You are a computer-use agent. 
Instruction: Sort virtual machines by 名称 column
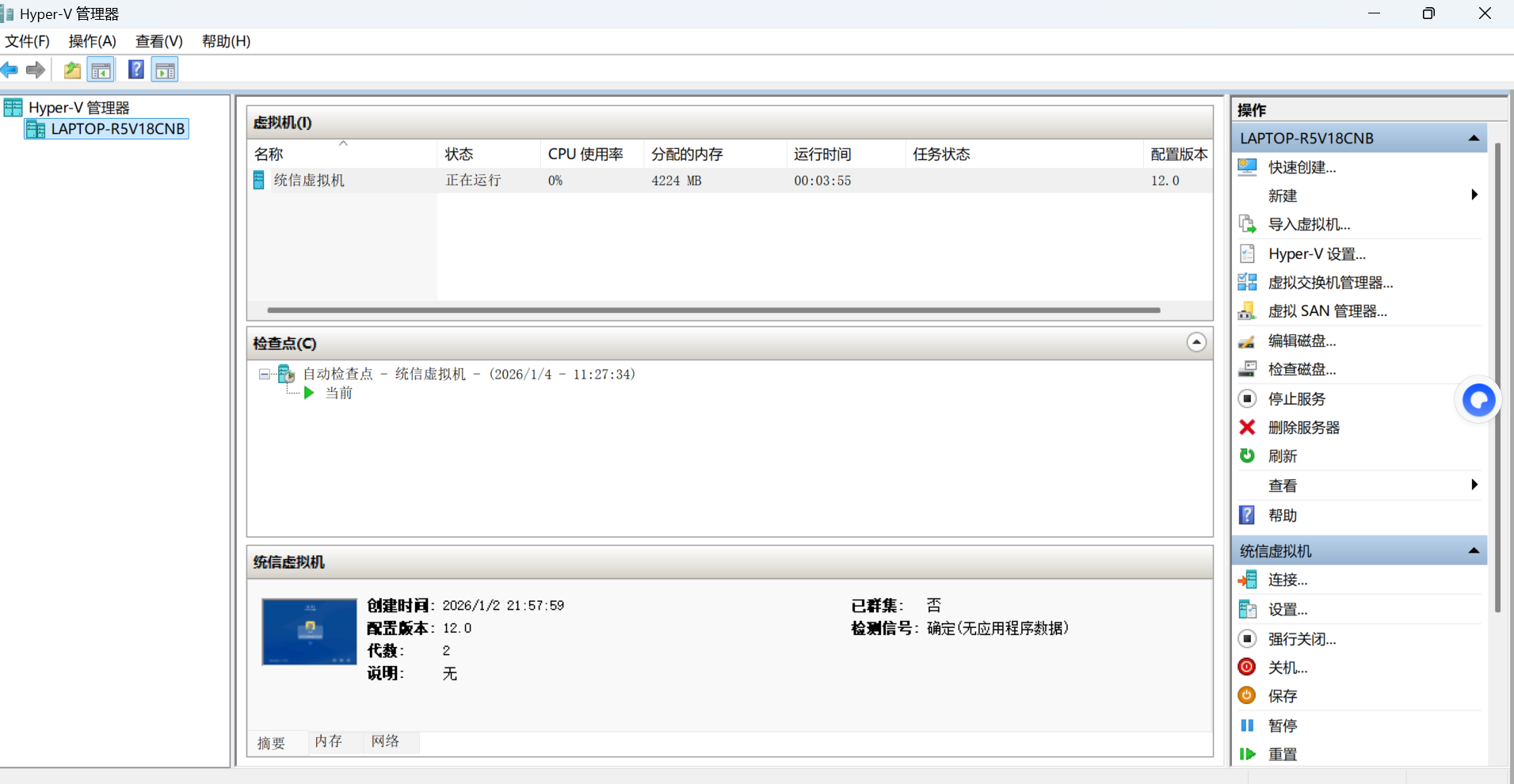tap(342, 154)
